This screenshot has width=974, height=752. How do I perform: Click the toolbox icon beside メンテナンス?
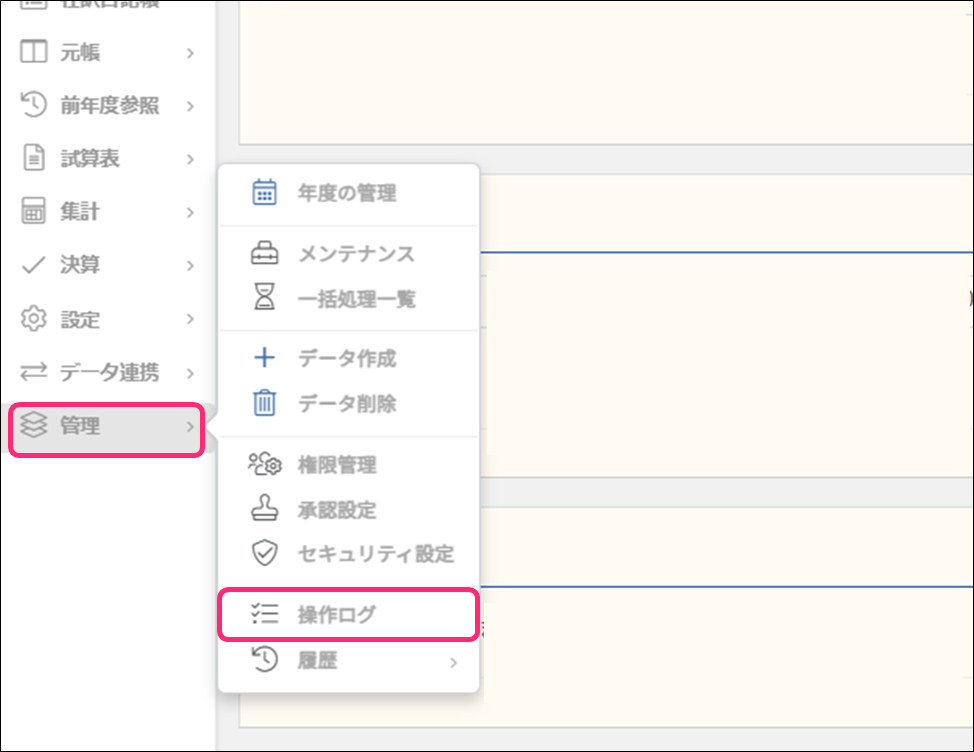pyautogui.click(x=264, y=254)
